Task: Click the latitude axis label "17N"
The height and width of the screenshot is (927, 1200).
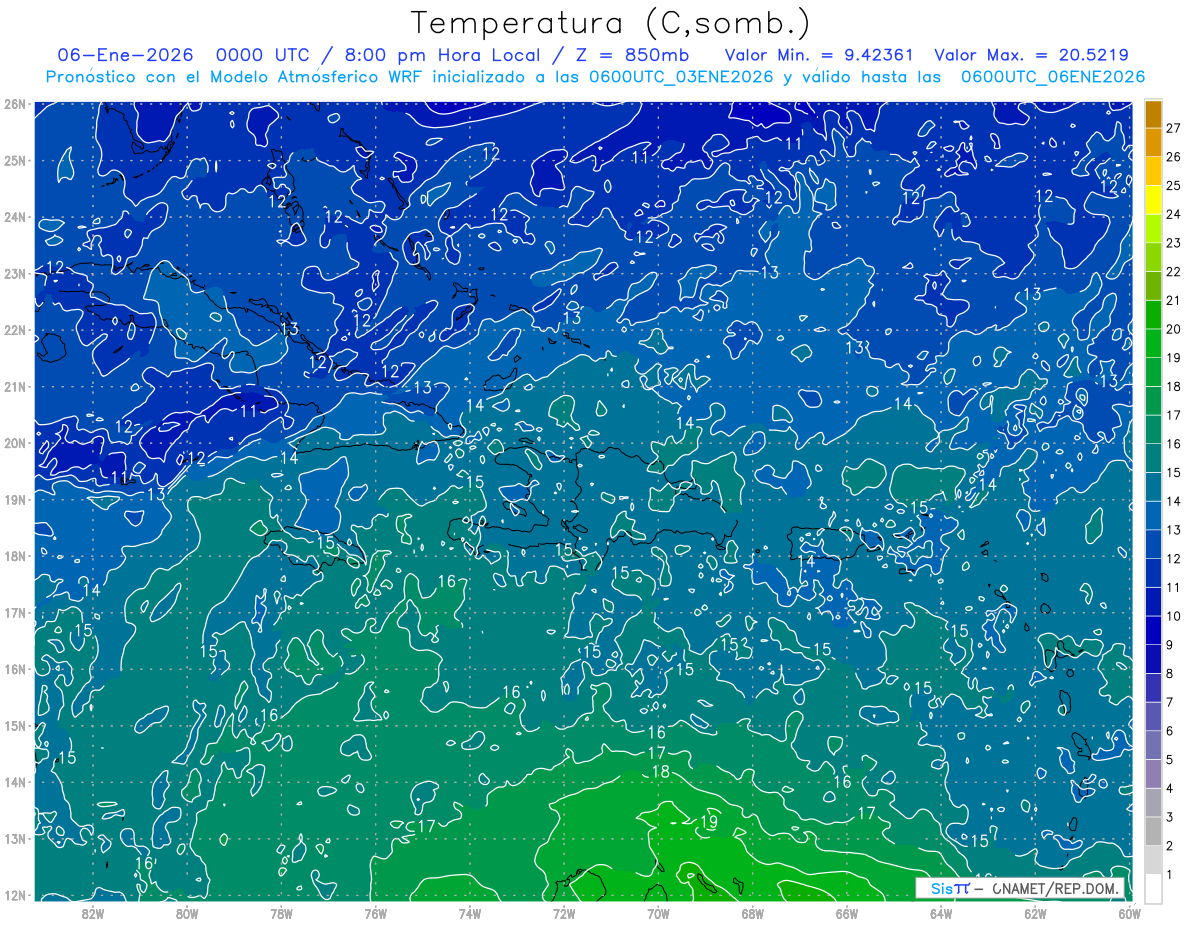Action: click(x=15, y=613)
